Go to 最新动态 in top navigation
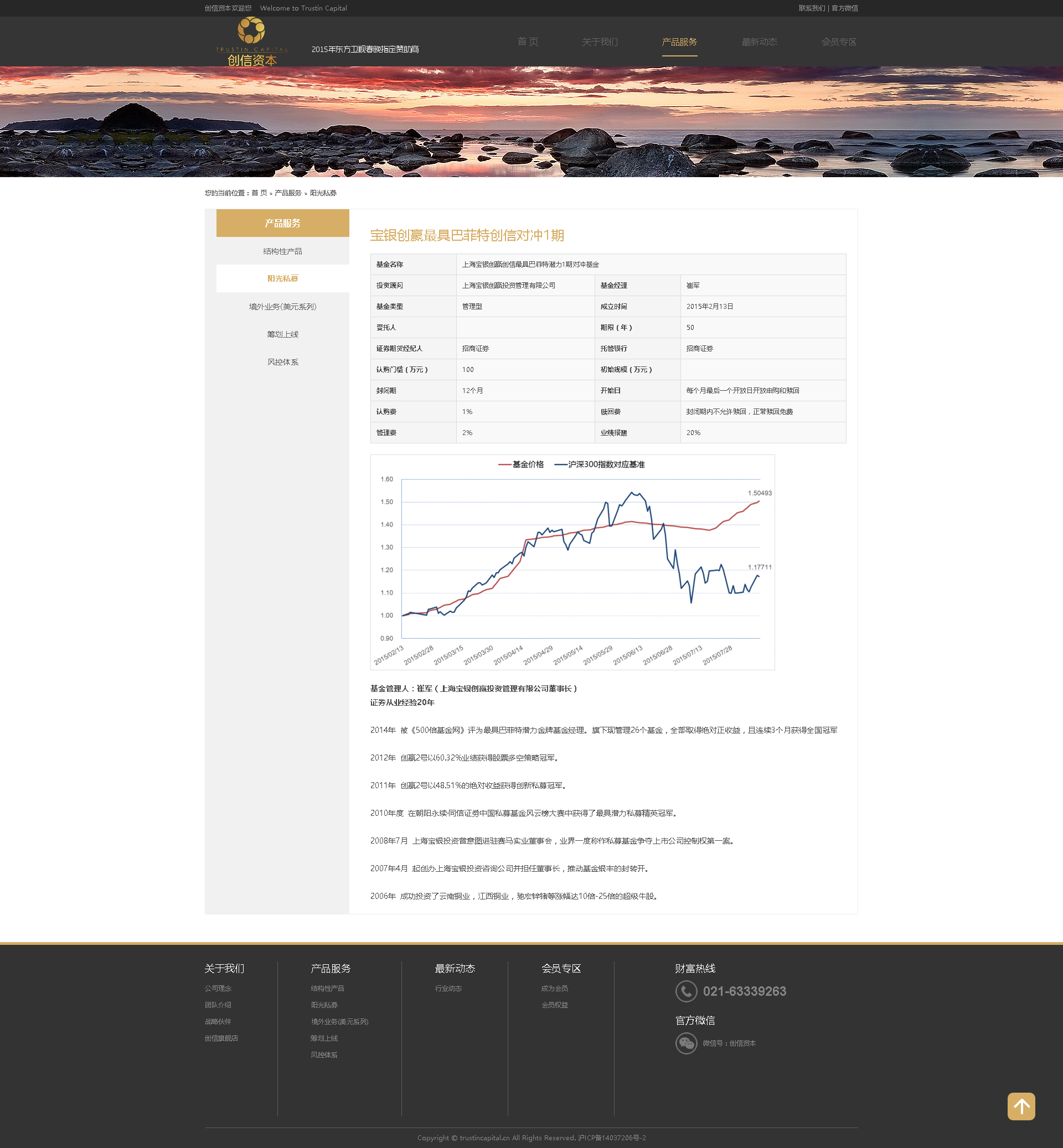The height and width of the screenshot is (1148, 1063). click(758, 42)
